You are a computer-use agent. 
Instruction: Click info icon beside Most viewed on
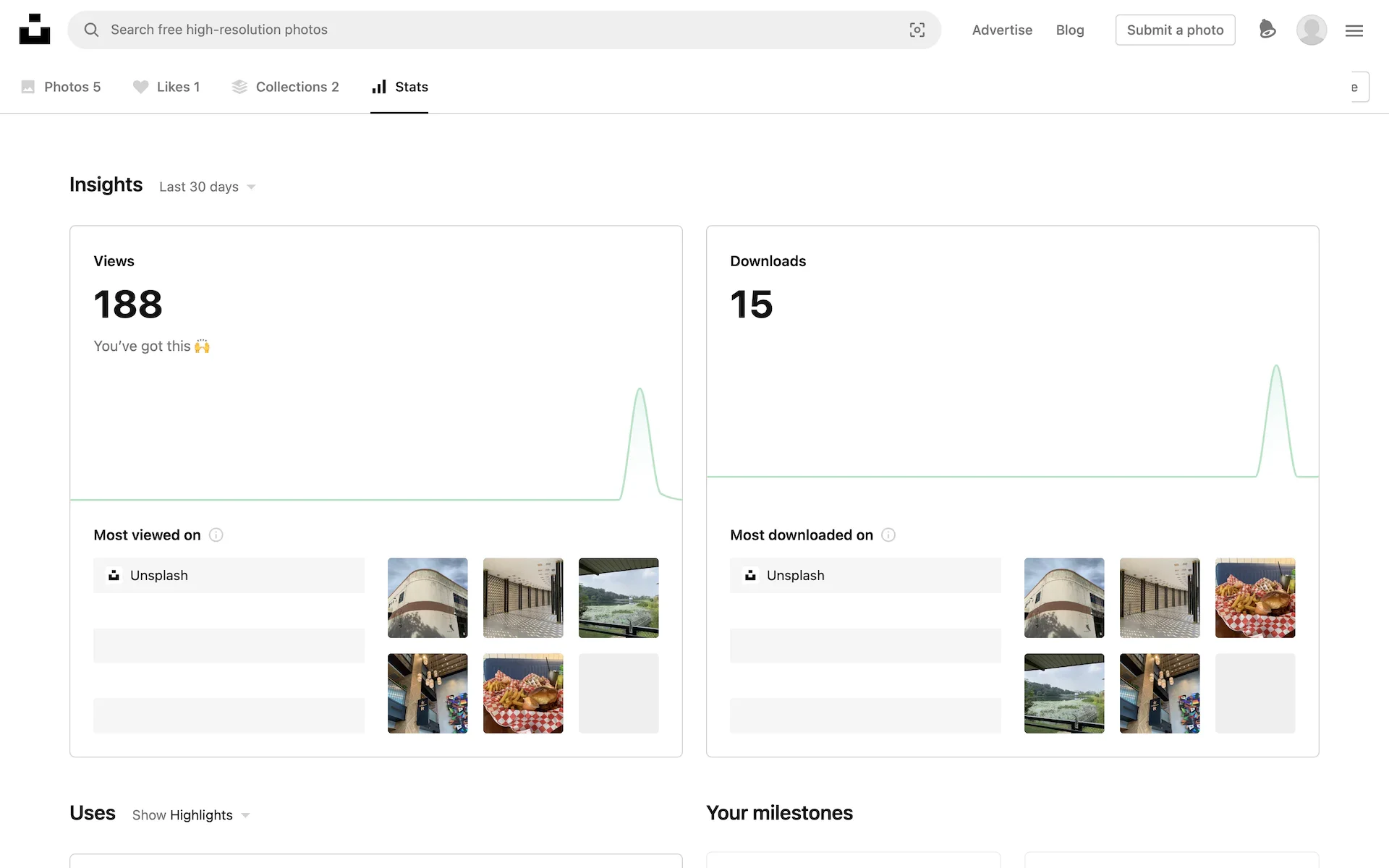point(216,535)
